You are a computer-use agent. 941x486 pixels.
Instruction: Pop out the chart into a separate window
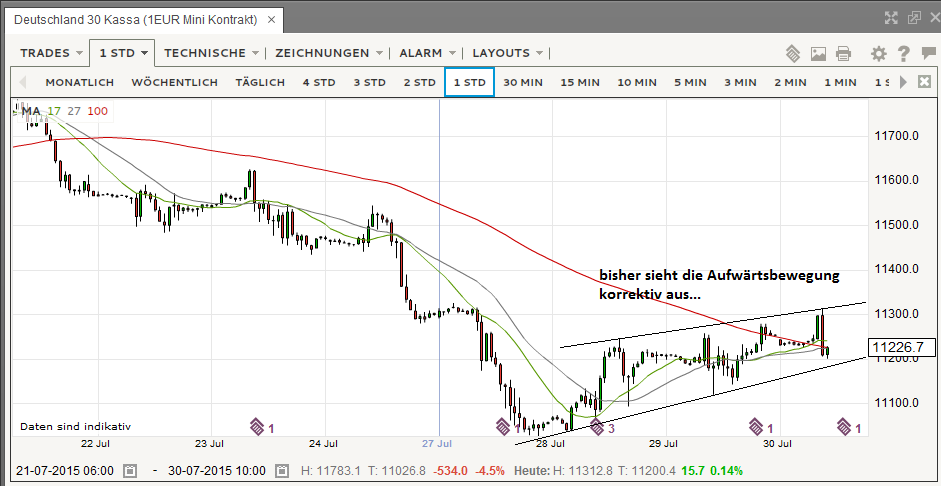913,17
